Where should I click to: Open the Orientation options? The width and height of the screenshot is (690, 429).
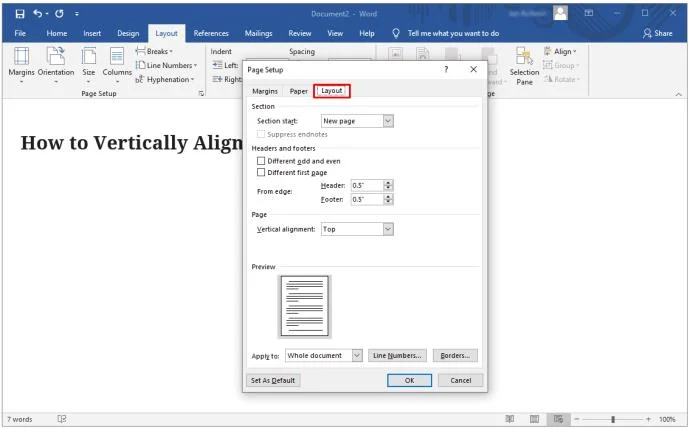(x=56, y=64)
